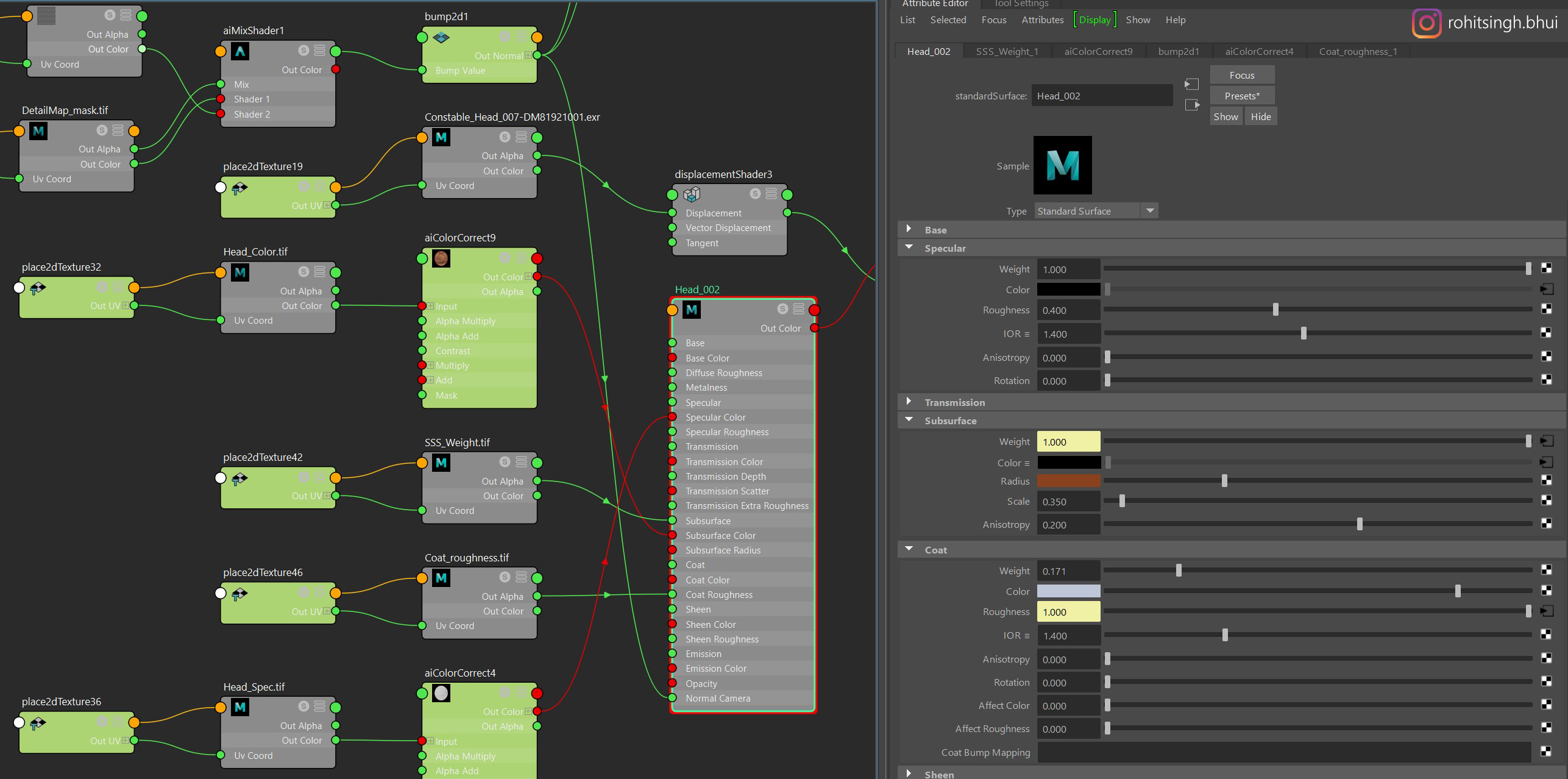Click the Presets* button
Image resolution: width=1568 pixels, height=779 pixels.
coord(1241,96)
